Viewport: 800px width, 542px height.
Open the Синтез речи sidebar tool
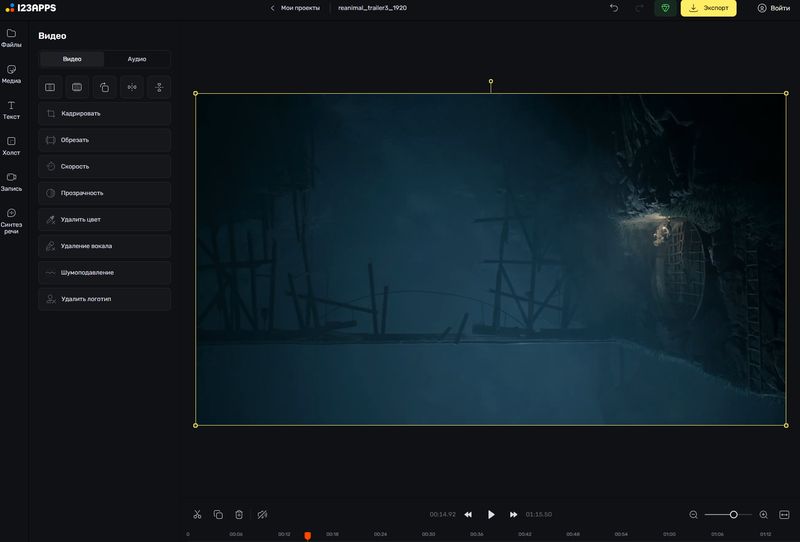coord(11,220)
